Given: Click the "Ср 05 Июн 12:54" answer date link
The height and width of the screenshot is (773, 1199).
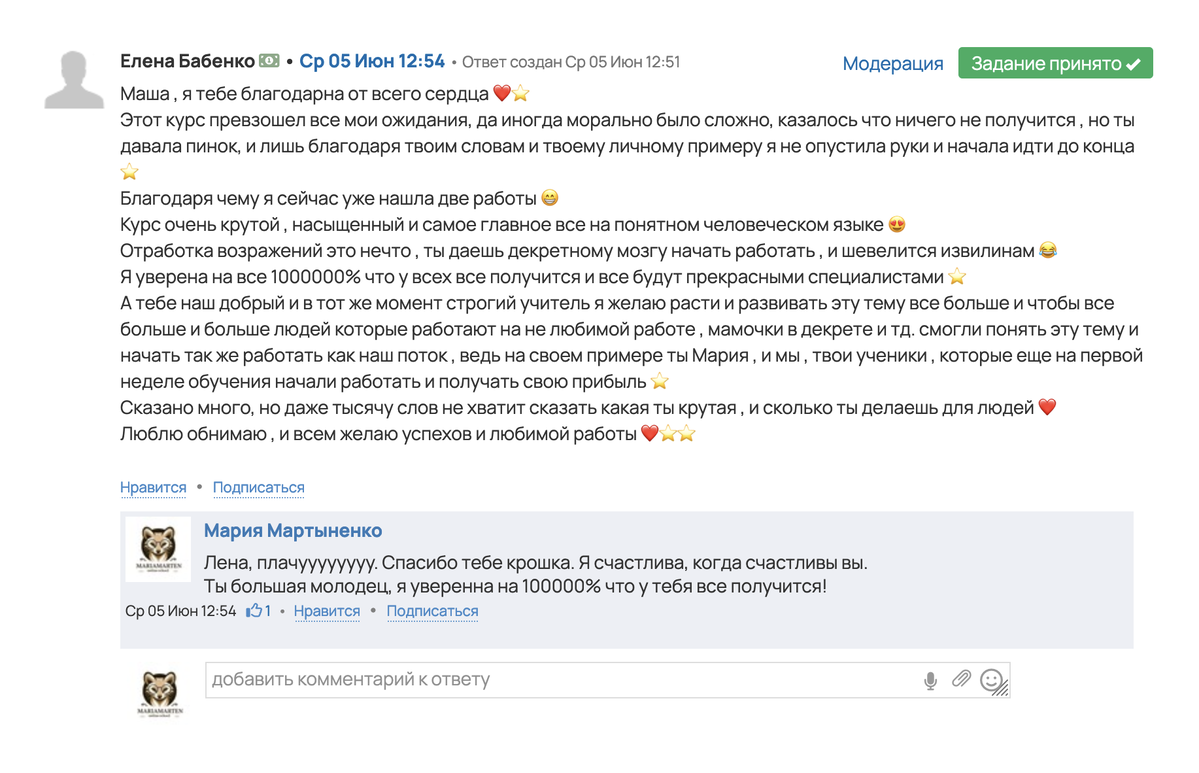Looking at the screenshot, I should [372, 61].
